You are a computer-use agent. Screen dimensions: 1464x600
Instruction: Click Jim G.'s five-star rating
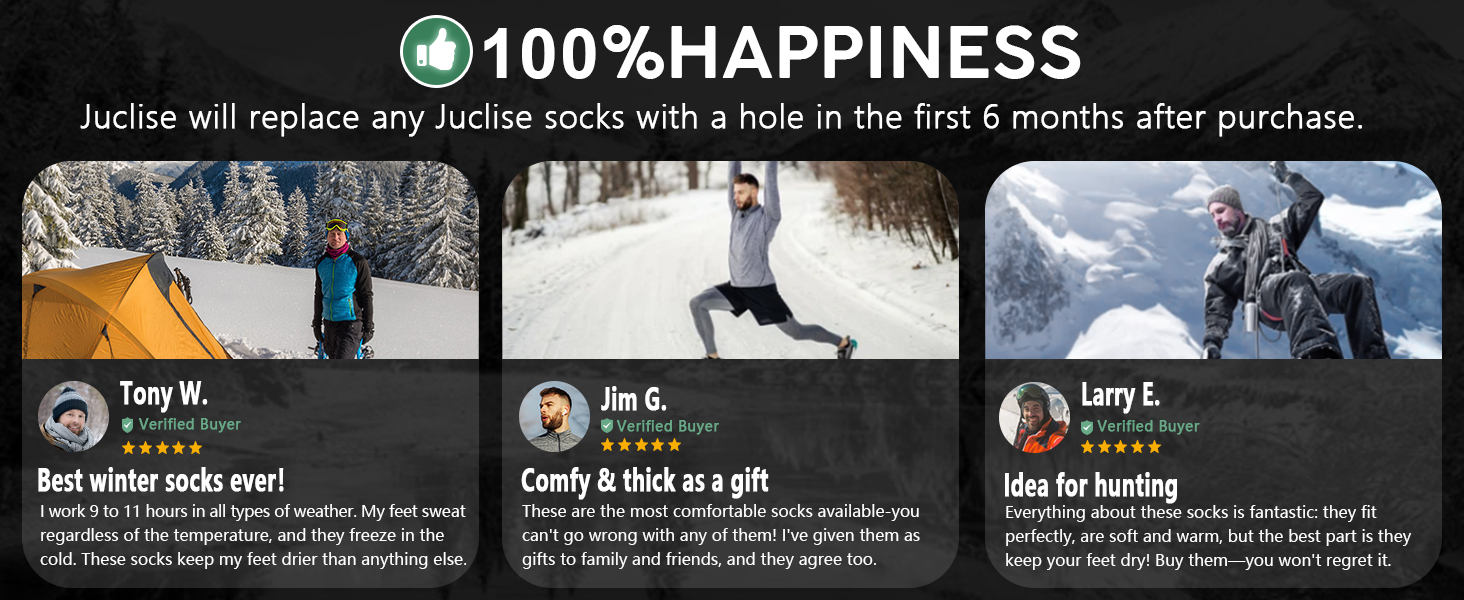[641, 445]
